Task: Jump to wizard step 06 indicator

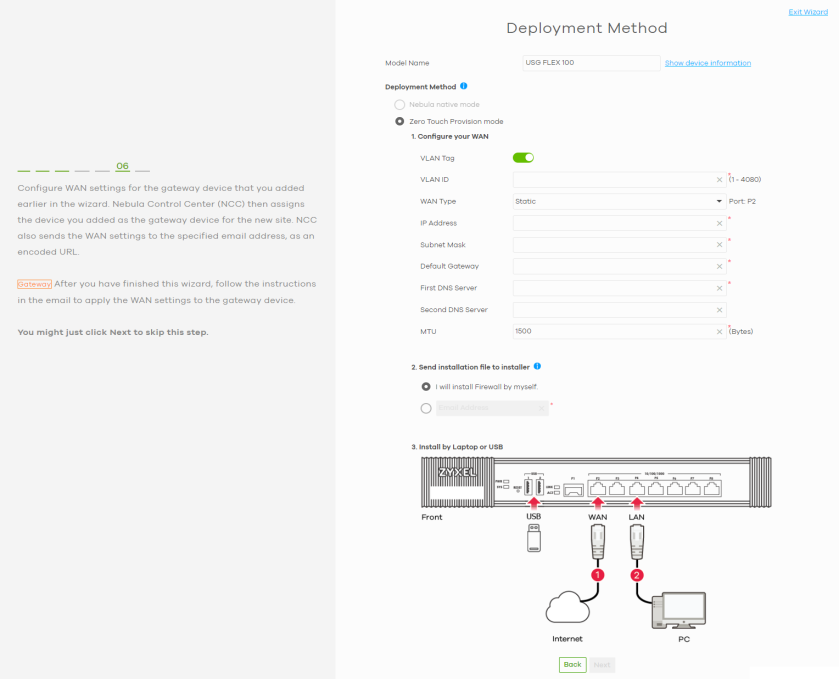Action: [x=122, y=166]
